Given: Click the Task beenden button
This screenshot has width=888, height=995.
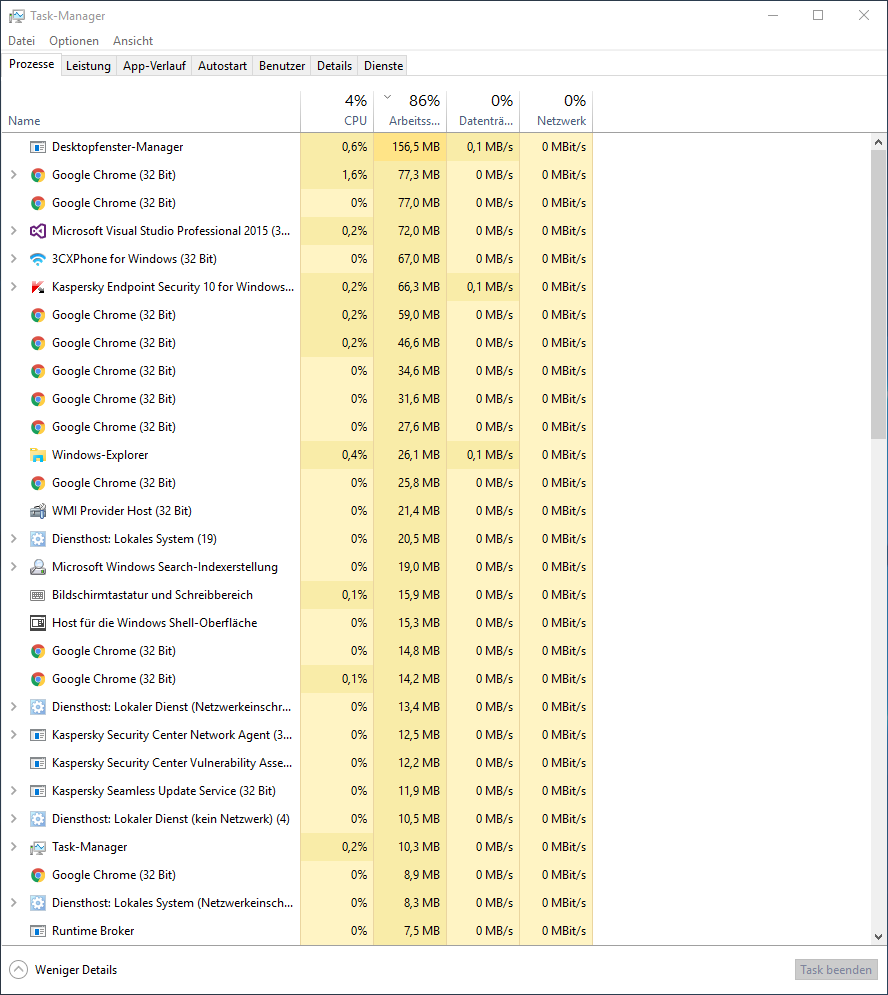Looking at the screenshot, I should click(x=836, y=970).
